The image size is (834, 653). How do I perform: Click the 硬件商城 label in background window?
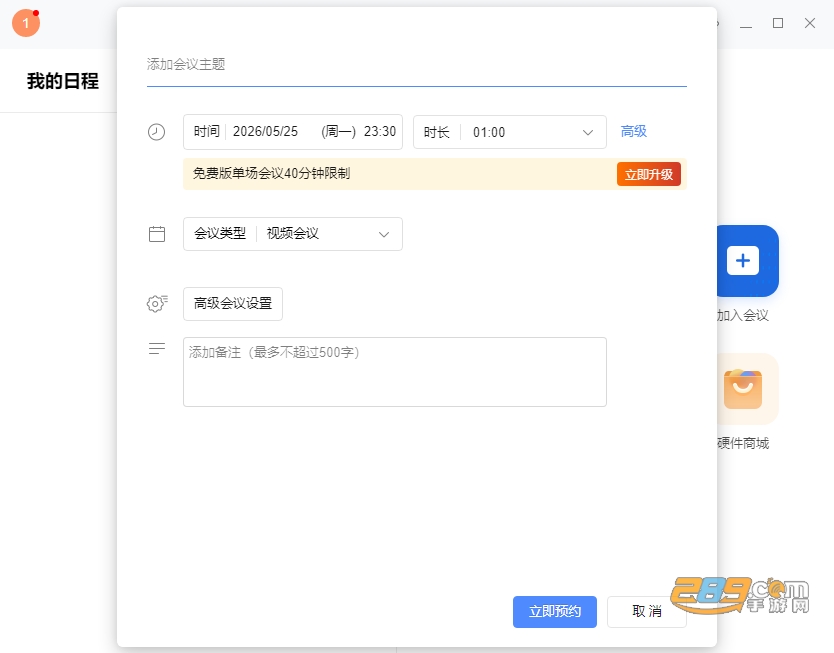click(743, 443)
